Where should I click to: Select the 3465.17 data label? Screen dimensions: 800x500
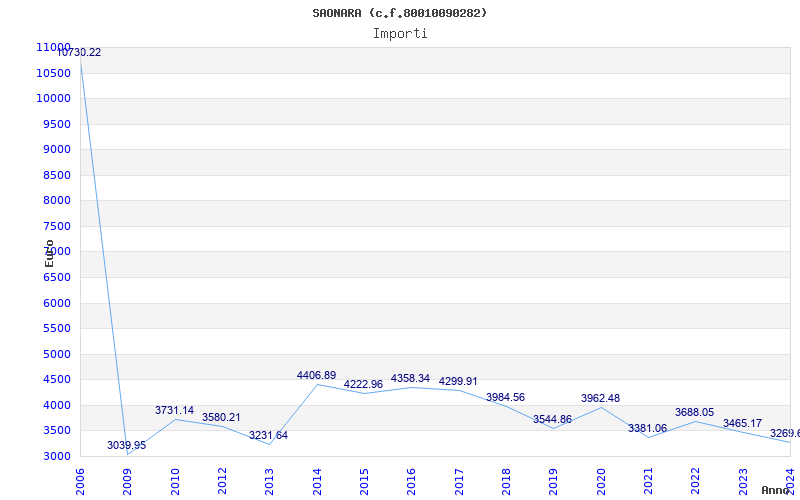pos(742,423)
